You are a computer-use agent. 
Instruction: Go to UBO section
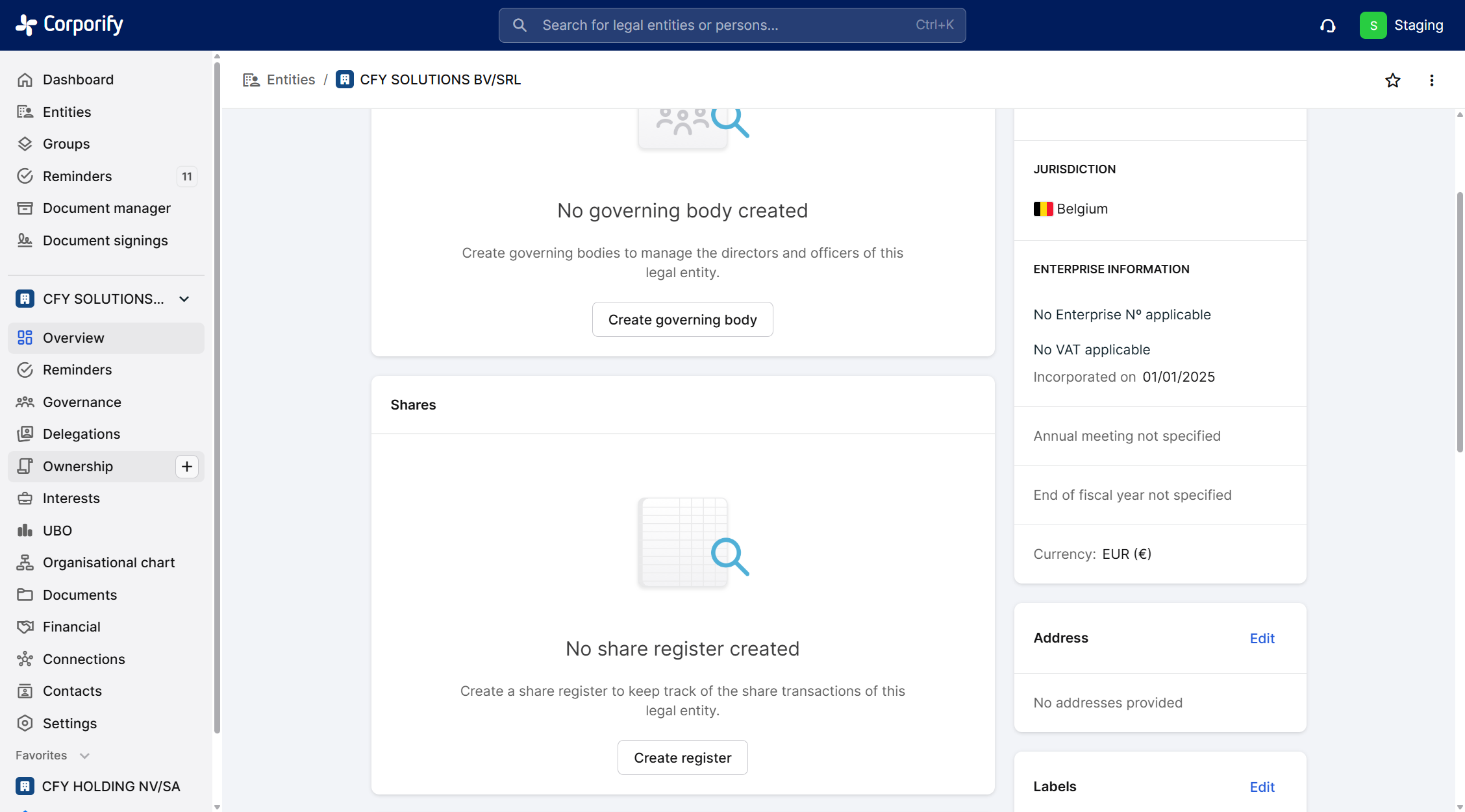(x=57, y=531)
